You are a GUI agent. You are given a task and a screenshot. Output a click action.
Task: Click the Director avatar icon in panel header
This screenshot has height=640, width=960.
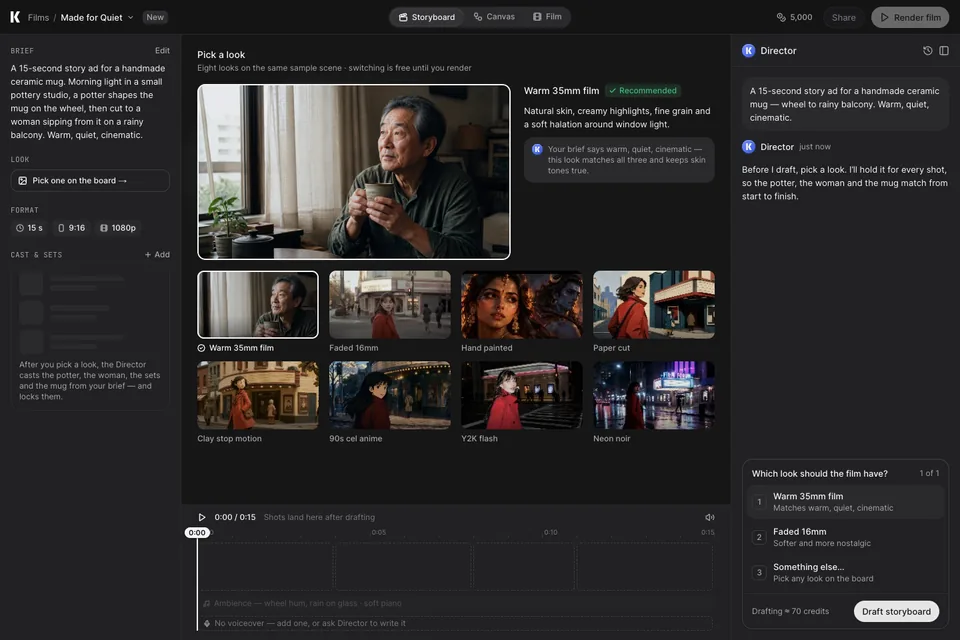tap(748, 51)
